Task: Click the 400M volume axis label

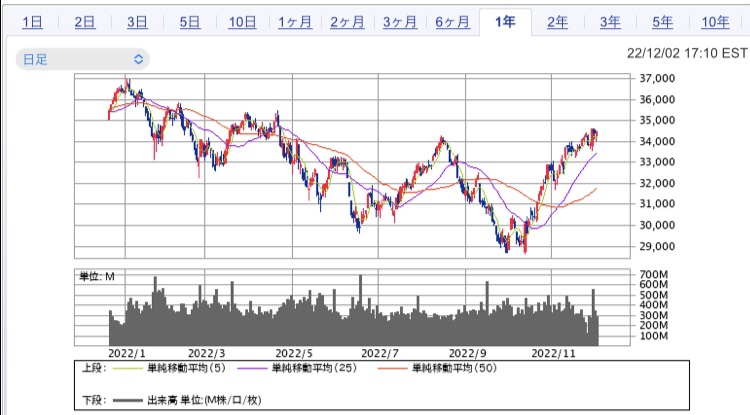Action: [653, 305]
